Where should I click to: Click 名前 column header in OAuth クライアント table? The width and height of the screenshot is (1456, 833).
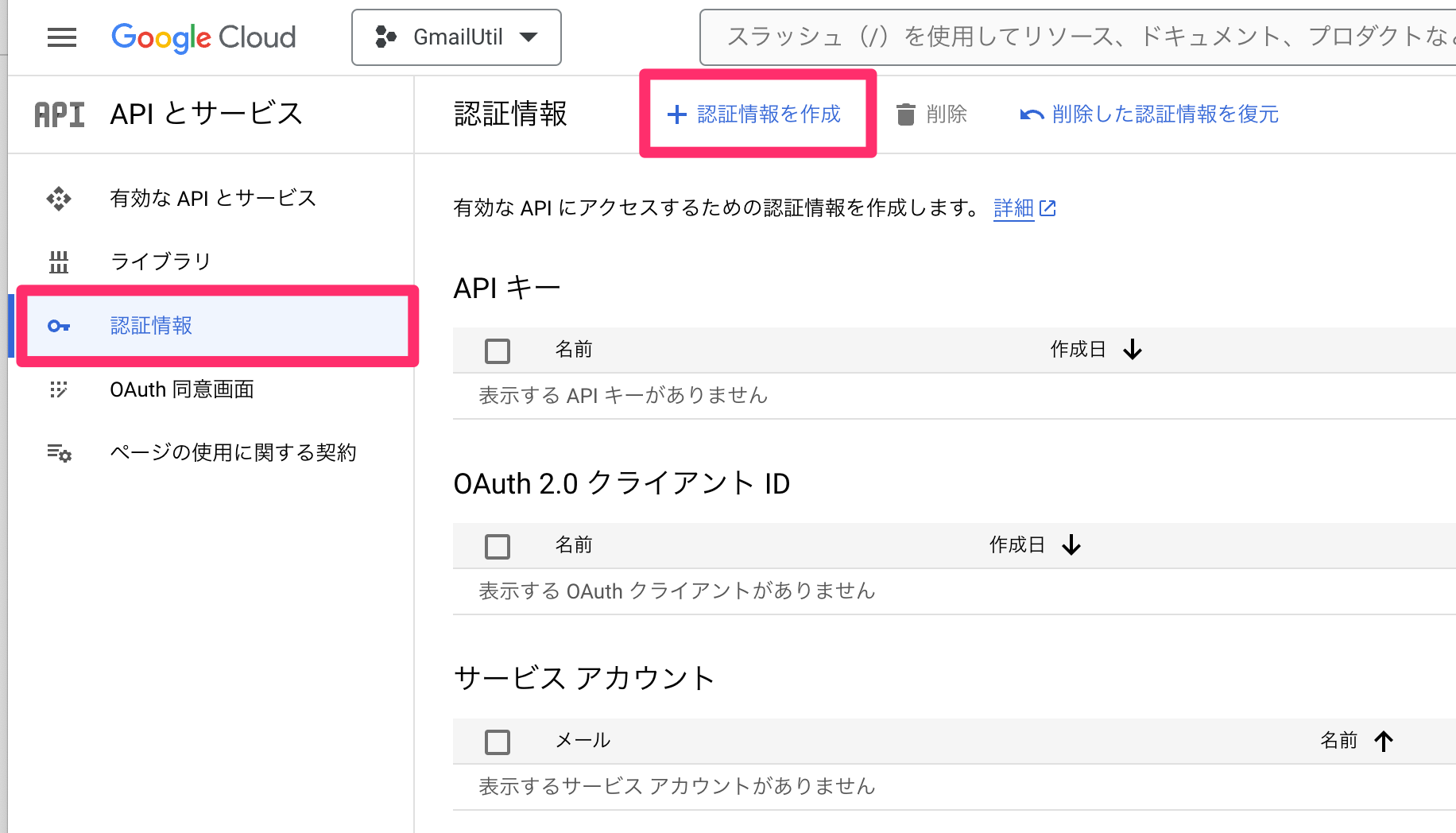pos(574,545)
